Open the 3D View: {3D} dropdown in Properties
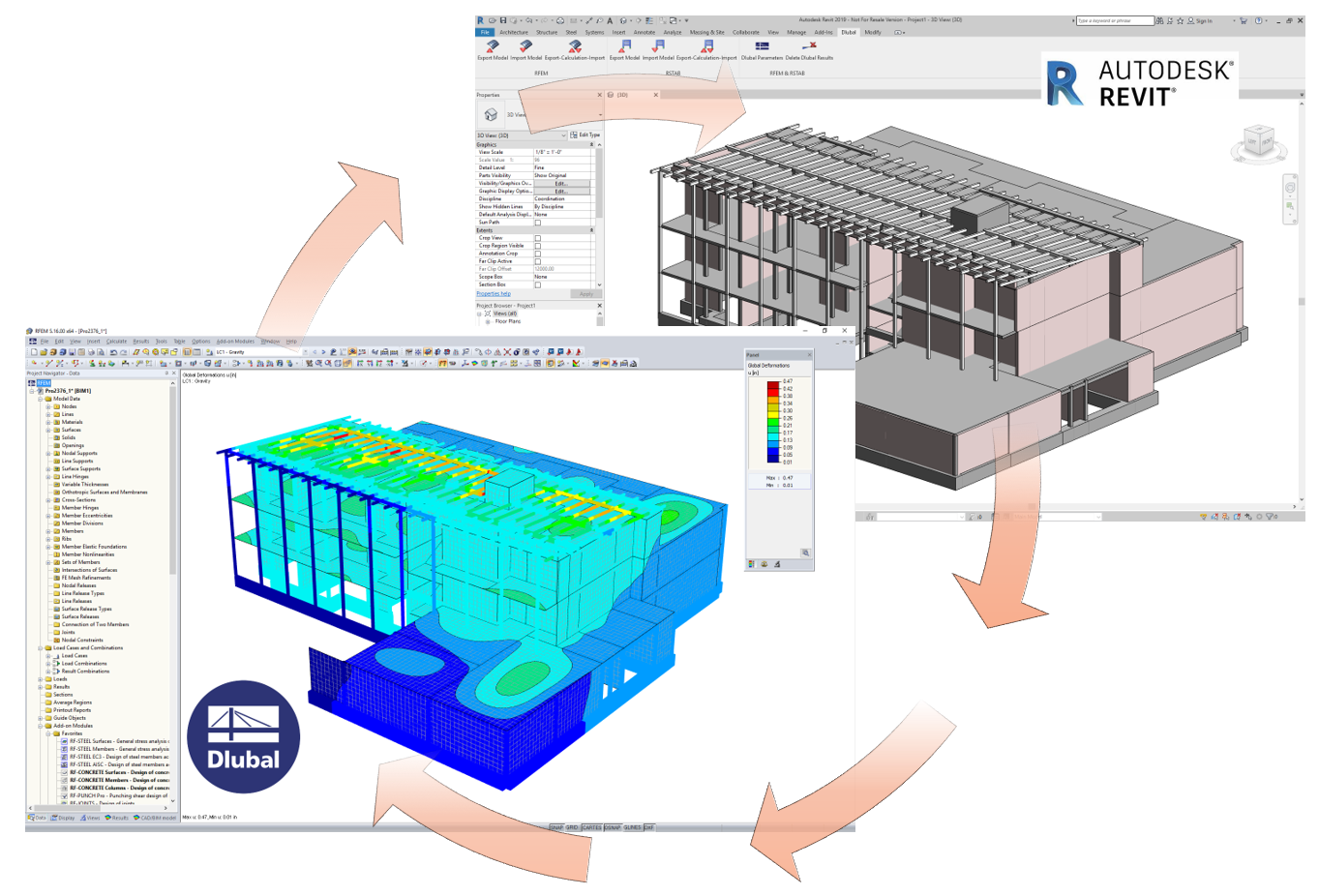This screenshot has height=896, width=1319. point(521,135)
